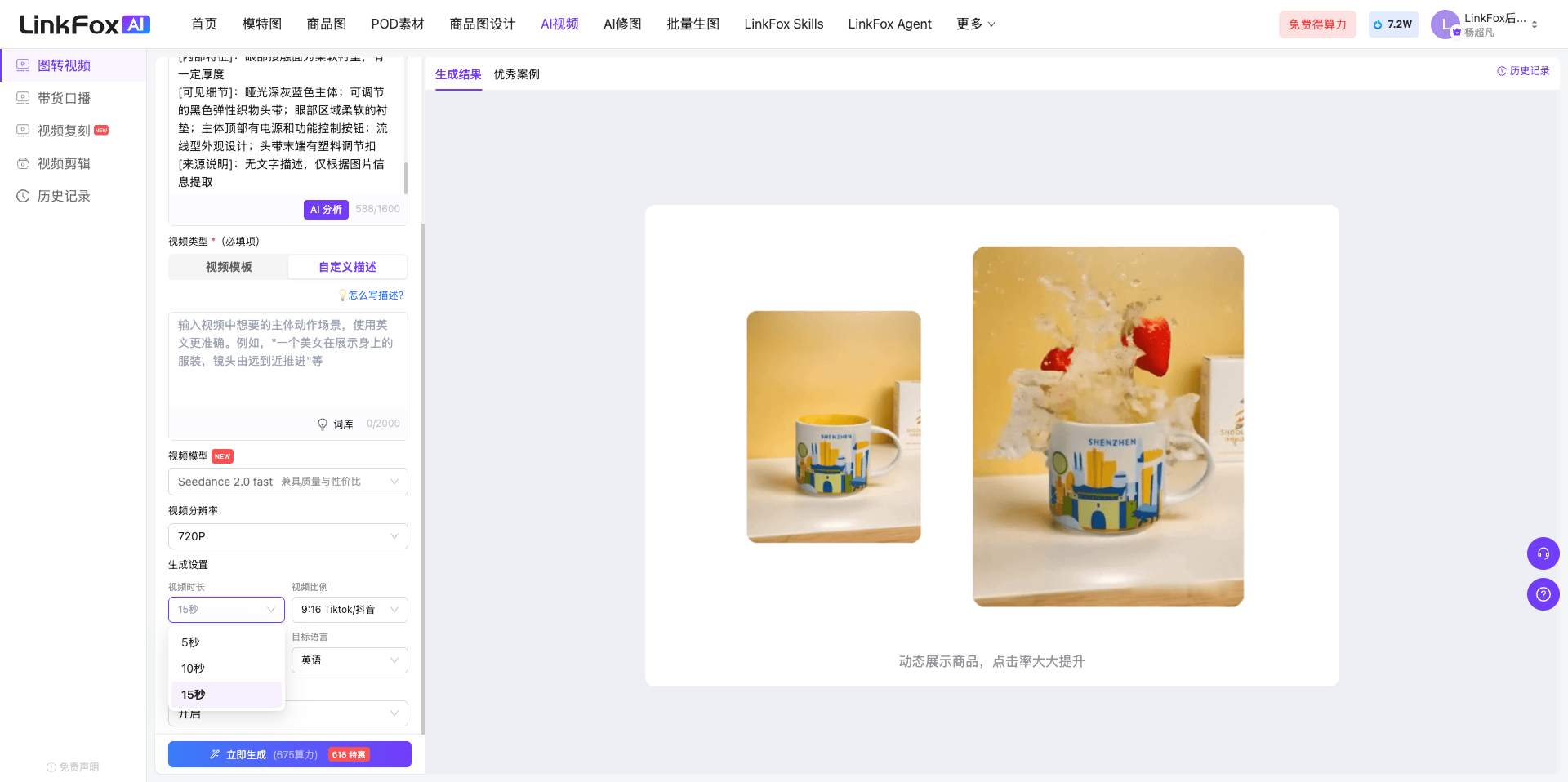Click the 视频复刻 sidebar icon
This screenshot has height=782, width=1568.
click(x=23, y=131)
